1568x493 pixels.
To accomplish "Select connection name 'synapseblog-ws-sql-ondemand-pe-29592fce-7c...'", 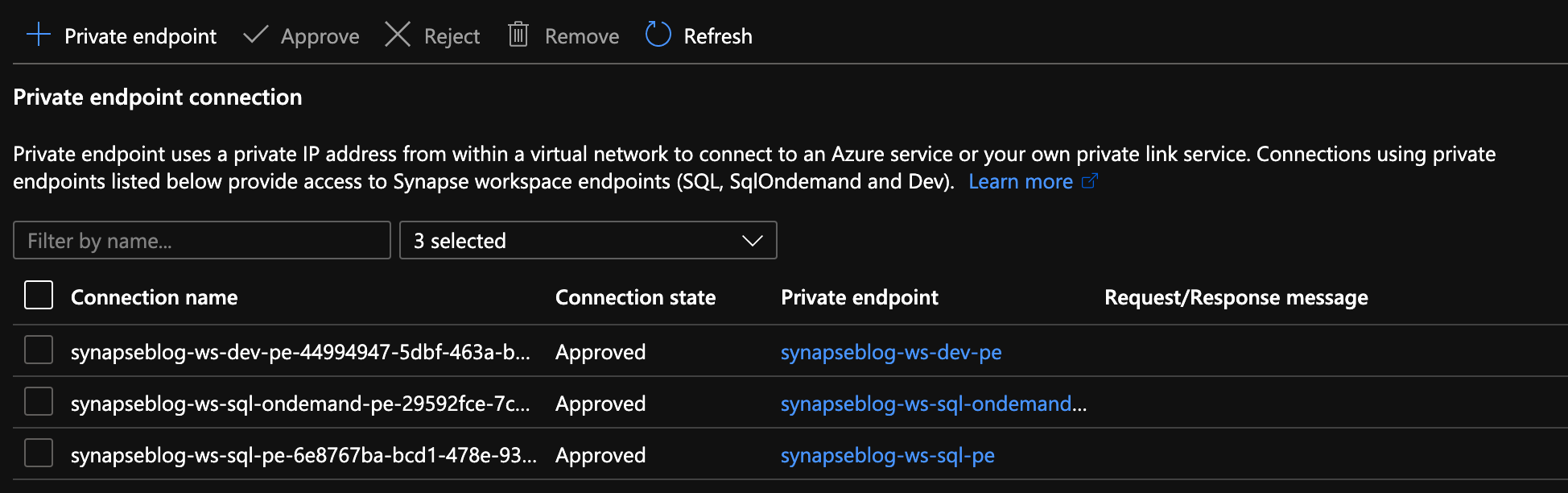I will click(x=300, y=404).
